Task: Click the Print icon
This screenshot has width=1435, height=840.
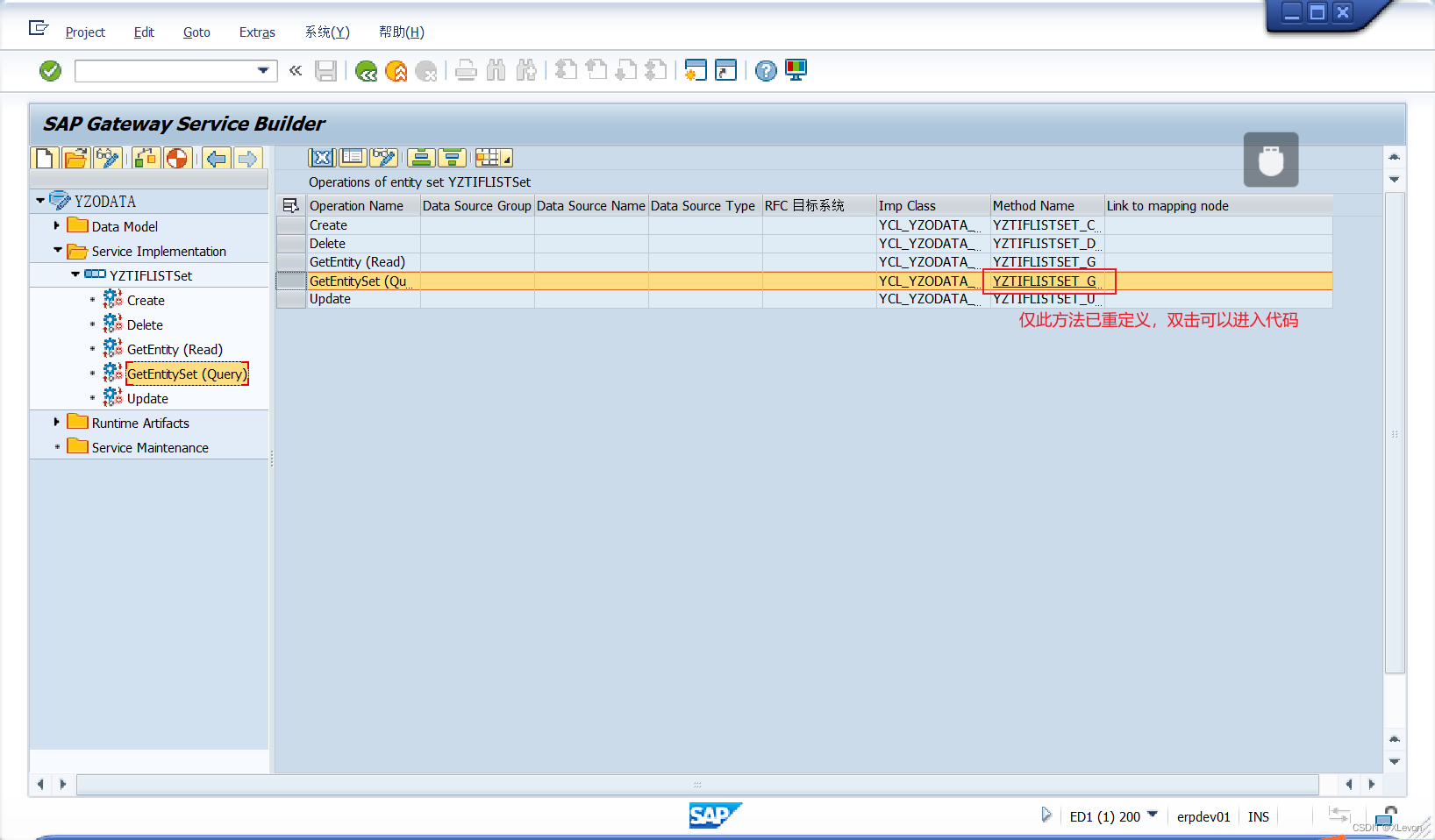Action: click(467, 71)
